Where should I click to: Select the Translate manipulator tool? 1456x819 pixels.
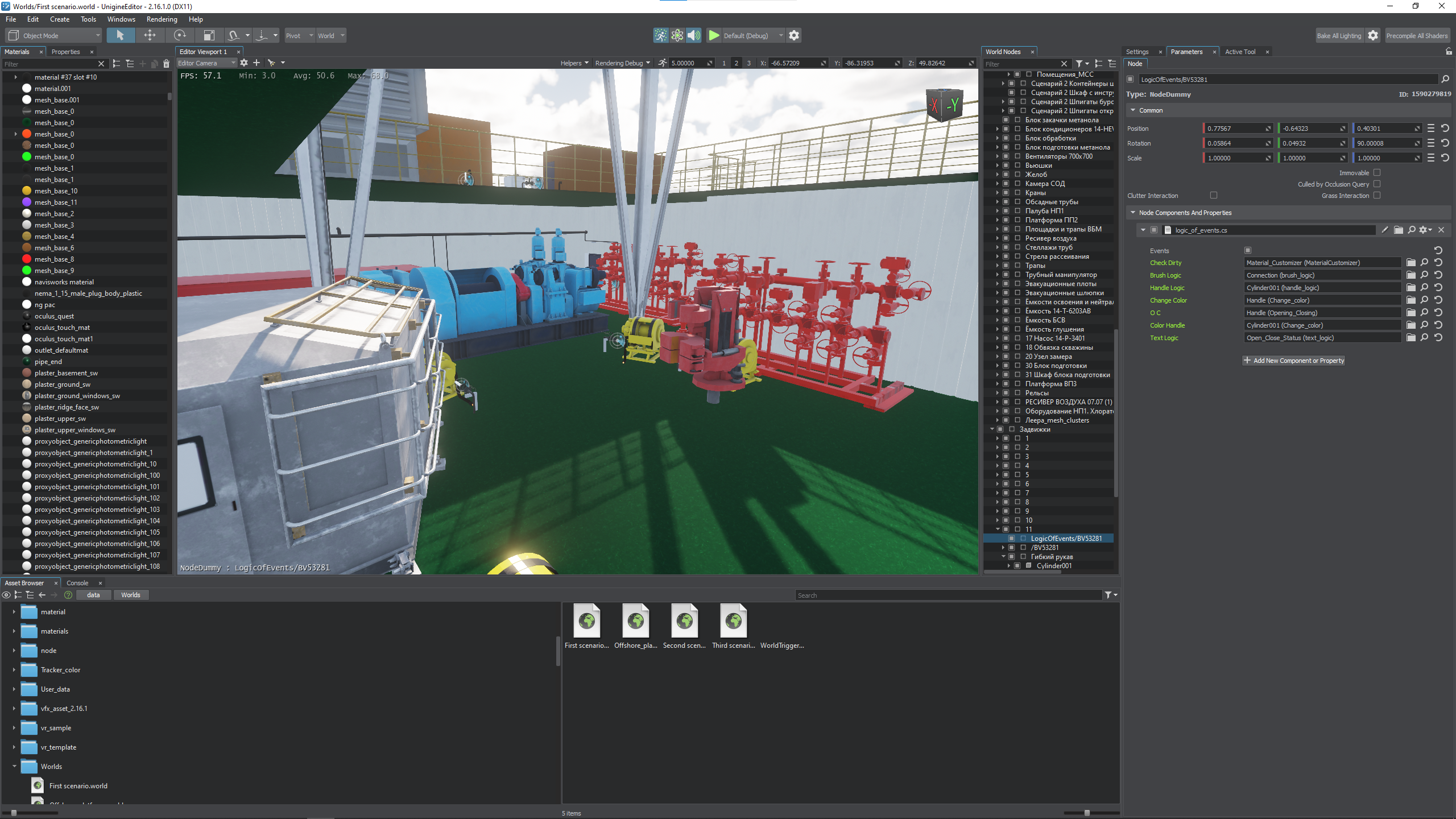(x=150, y=35)
